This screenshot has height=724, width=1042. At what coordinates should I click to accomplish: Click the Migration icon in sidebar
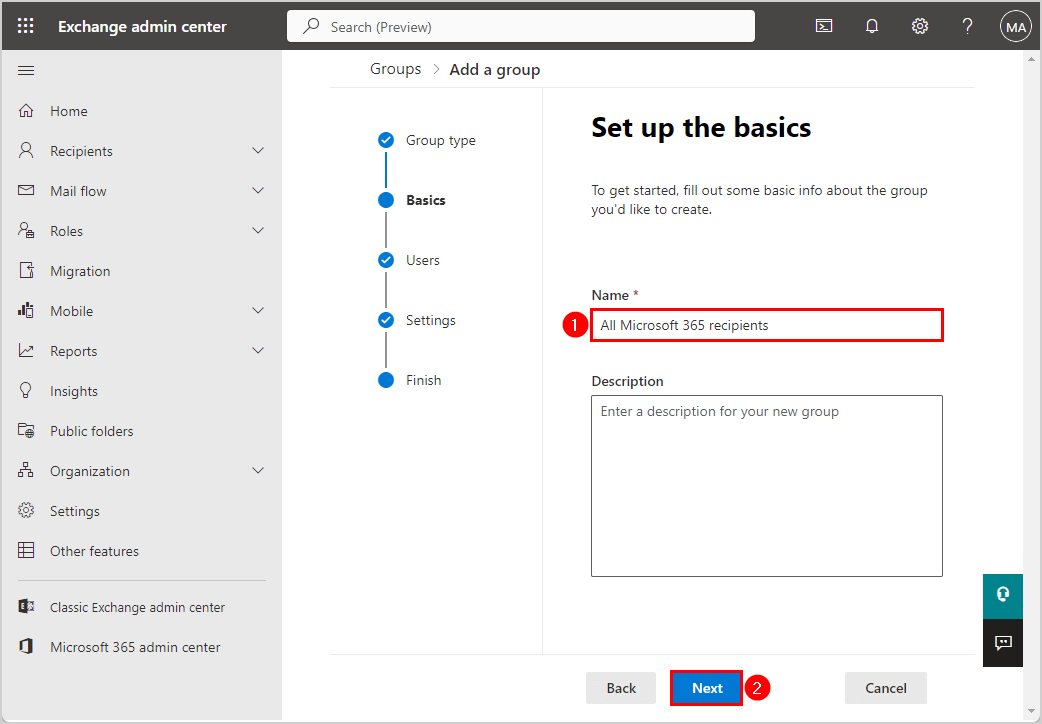26,271
